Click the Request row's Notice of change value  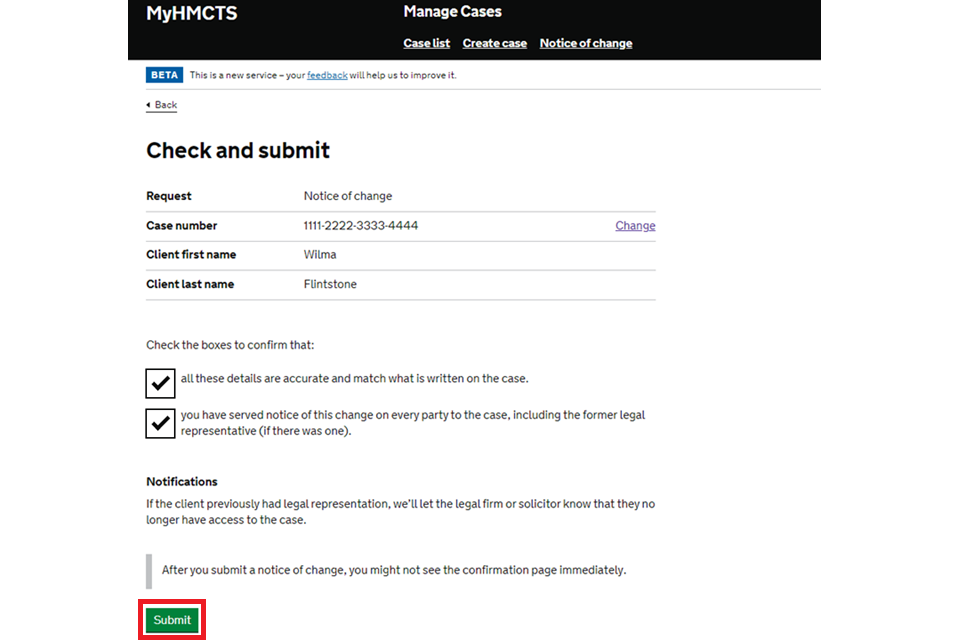point(348,196)
